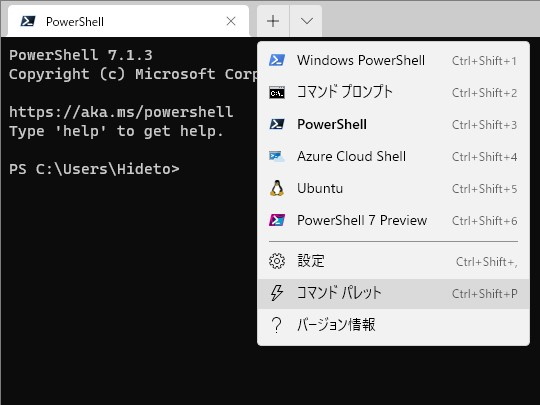This screenshot has height=405, width=540.
Task: Collapse the profile dropdown chevron
Action: tap(306, 21)
